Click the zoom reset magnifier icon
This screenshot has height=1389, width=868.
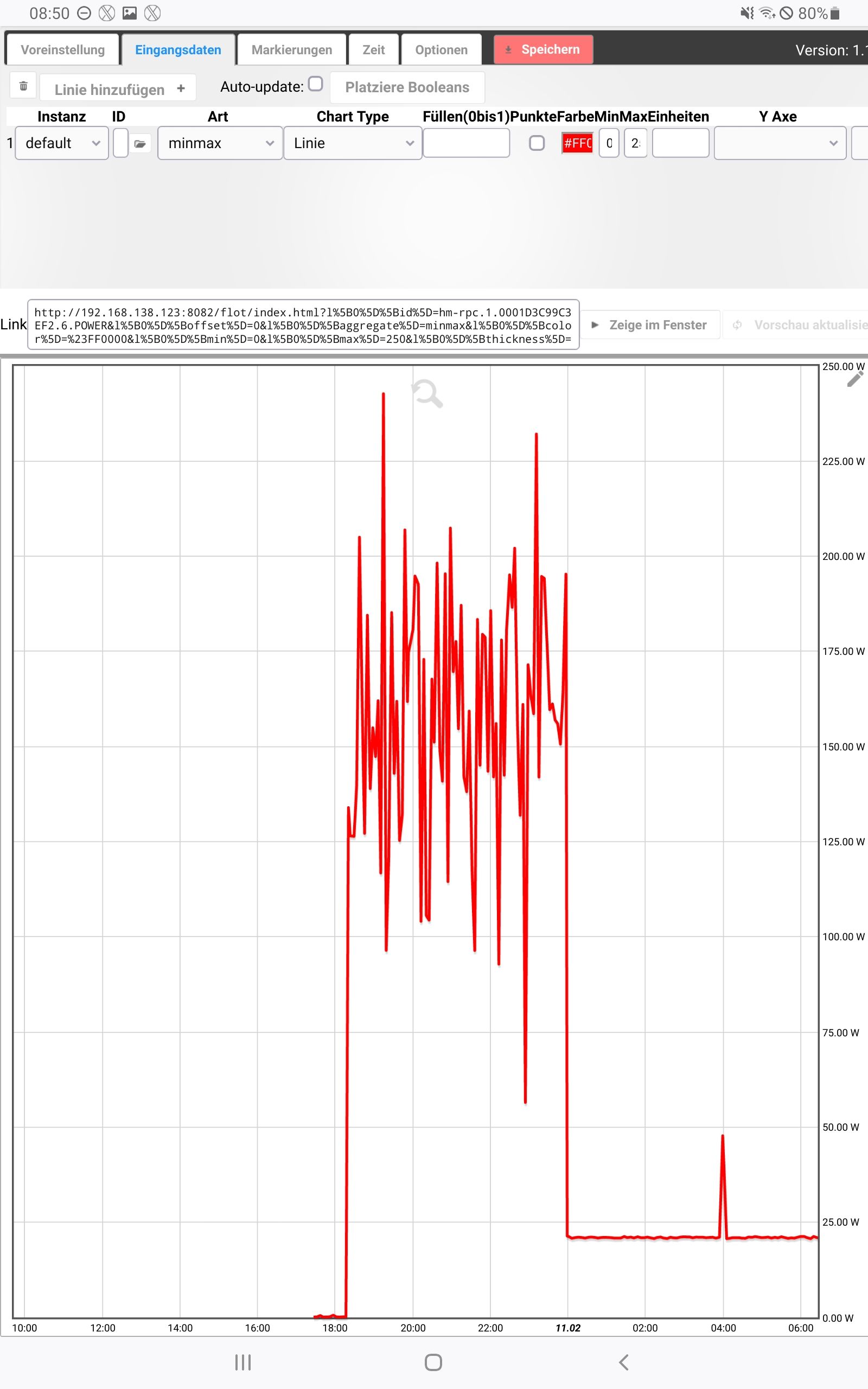point(427,394)
